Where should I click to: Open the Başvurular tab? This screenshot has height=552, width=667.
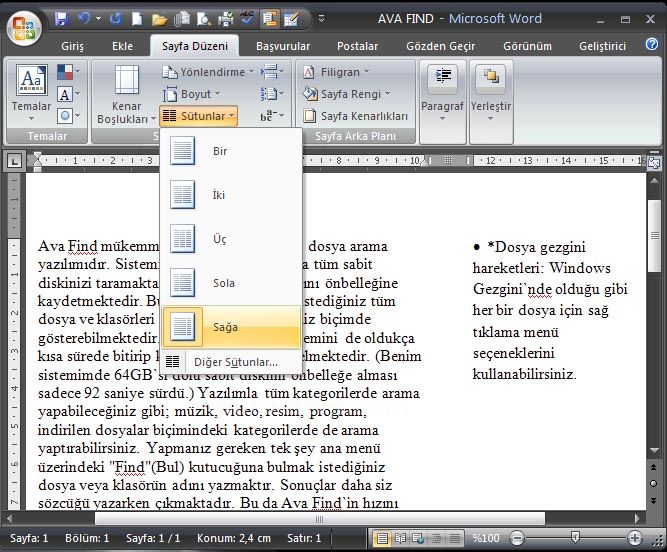tap(283, 46)
